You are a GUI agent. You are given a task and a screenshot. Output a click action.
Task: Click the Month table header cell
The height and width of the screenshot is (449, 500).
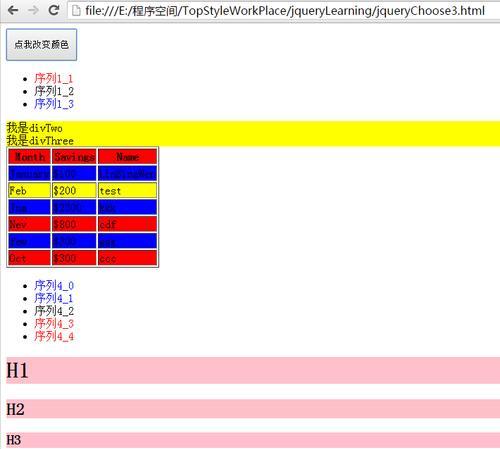click(x=29, y=157)
